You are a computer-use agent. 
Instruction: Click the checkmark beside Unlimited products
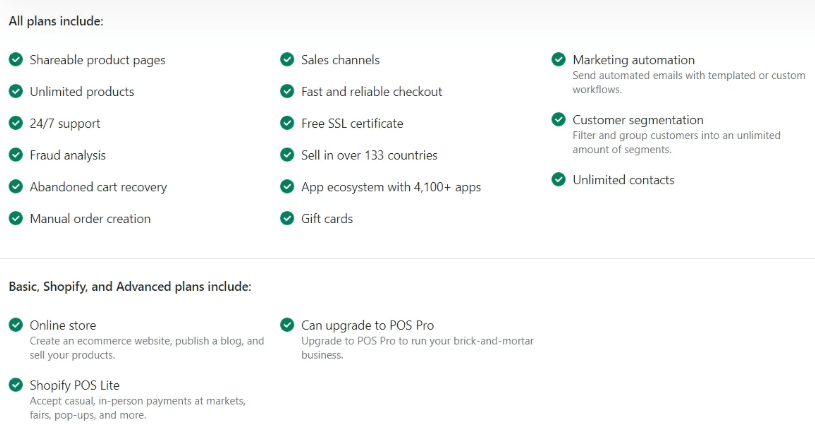[16, 91]
